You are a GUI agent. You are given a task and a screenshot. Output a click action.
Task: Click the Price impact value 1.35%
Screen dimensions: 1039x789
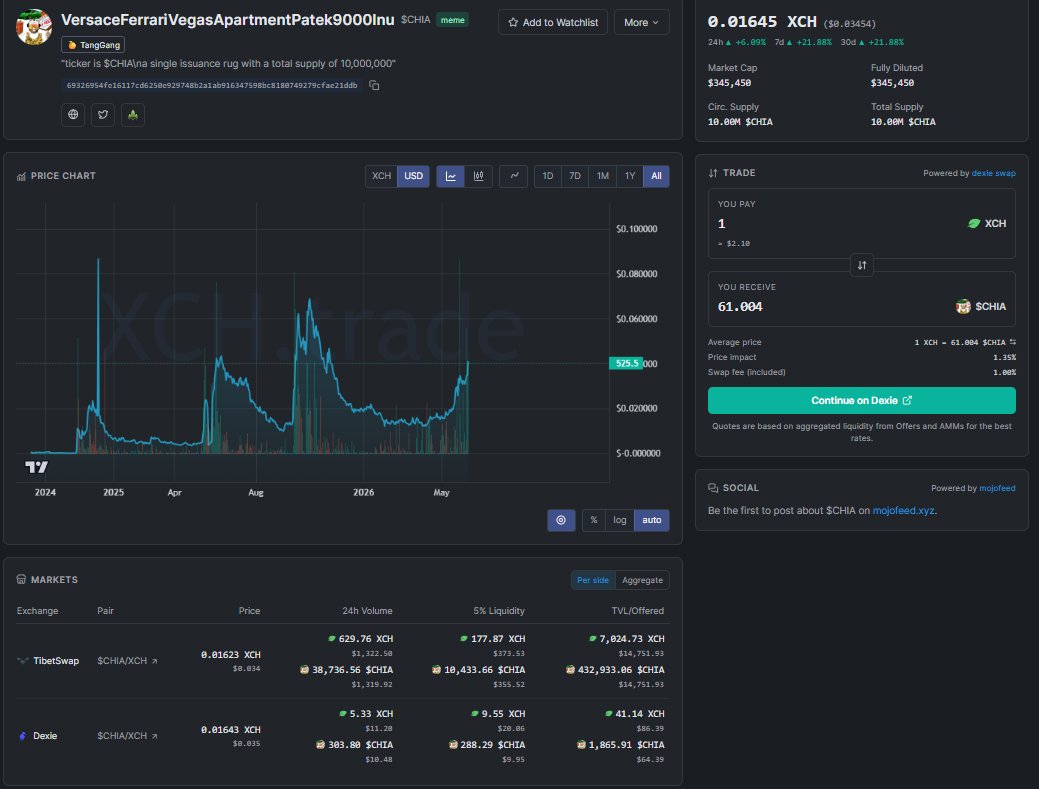pyautogui.click(x=1005, y=357)
